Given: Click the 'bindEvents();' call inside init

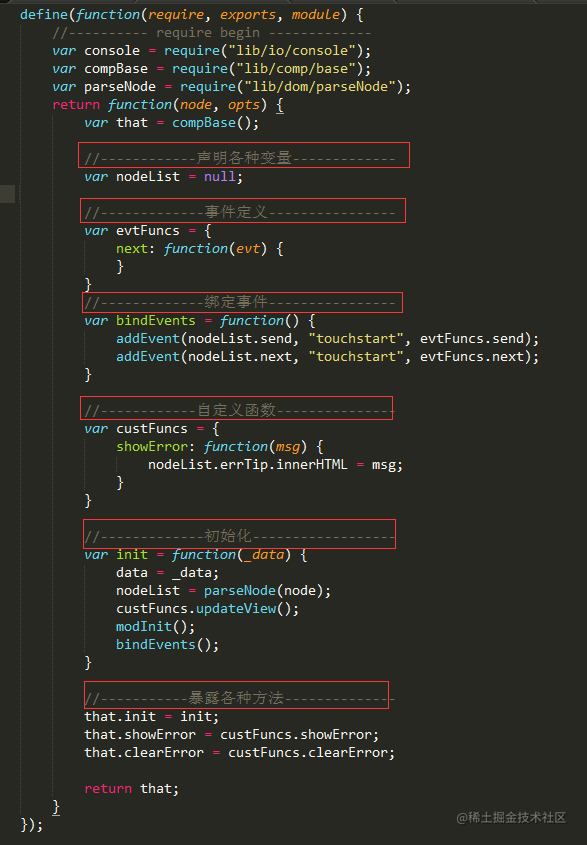Looking at the screenshot, I should [168, 645].
